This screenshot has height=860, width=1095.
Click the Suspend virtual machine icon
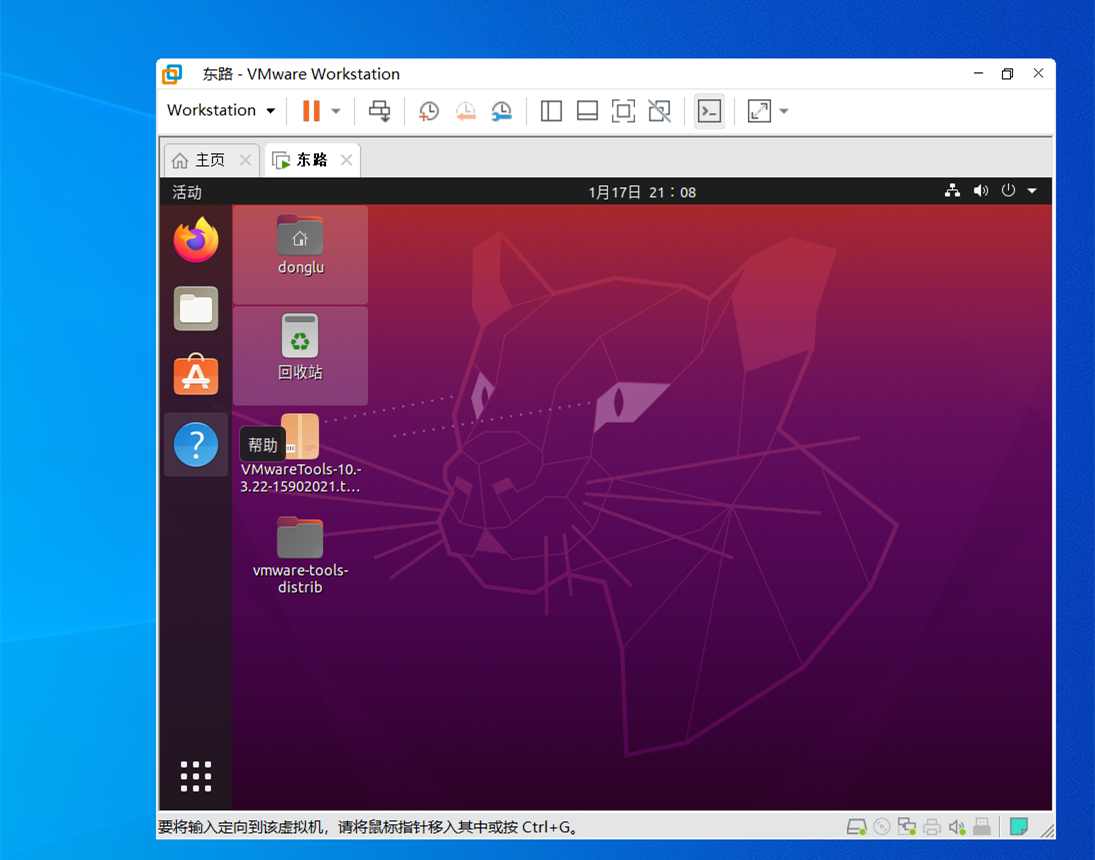tap(311, 110)
